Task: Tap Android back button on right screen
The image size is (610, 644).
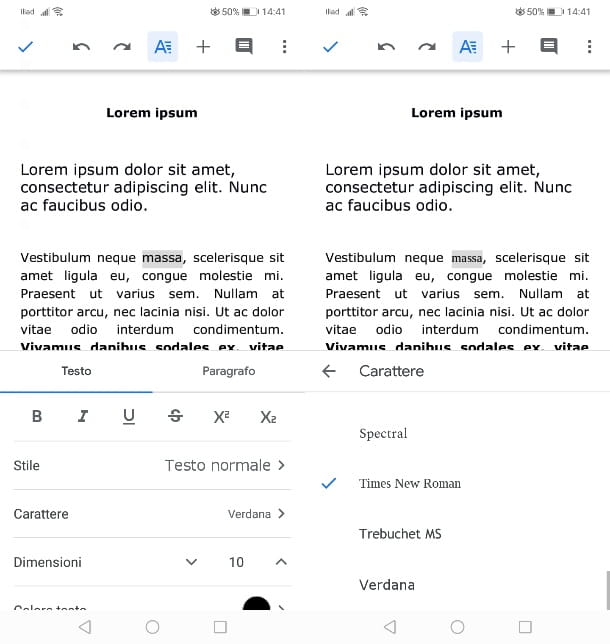Action: (390, 627)
